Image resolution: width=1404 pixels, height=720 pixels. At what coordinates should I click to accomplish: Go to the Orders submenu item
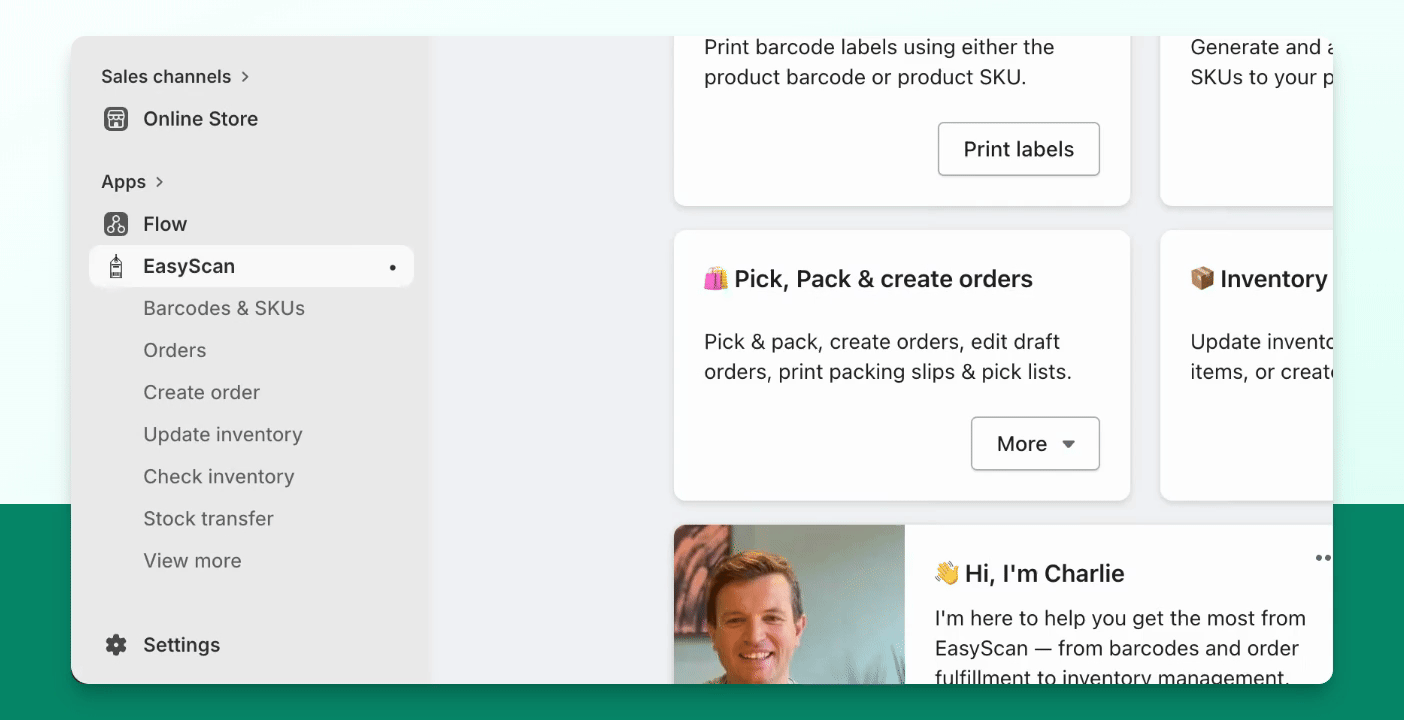[x=175, y=350]
